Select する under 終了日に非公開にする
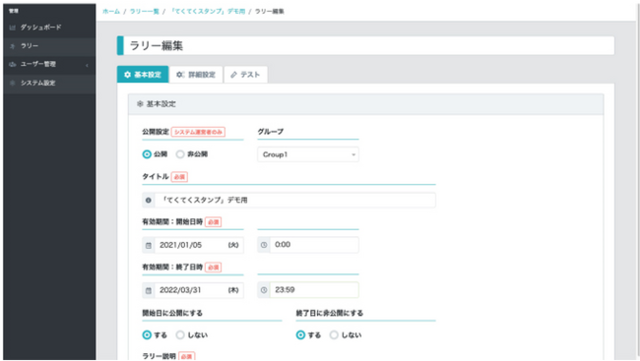640x361 pixels. tap(300, 335)
